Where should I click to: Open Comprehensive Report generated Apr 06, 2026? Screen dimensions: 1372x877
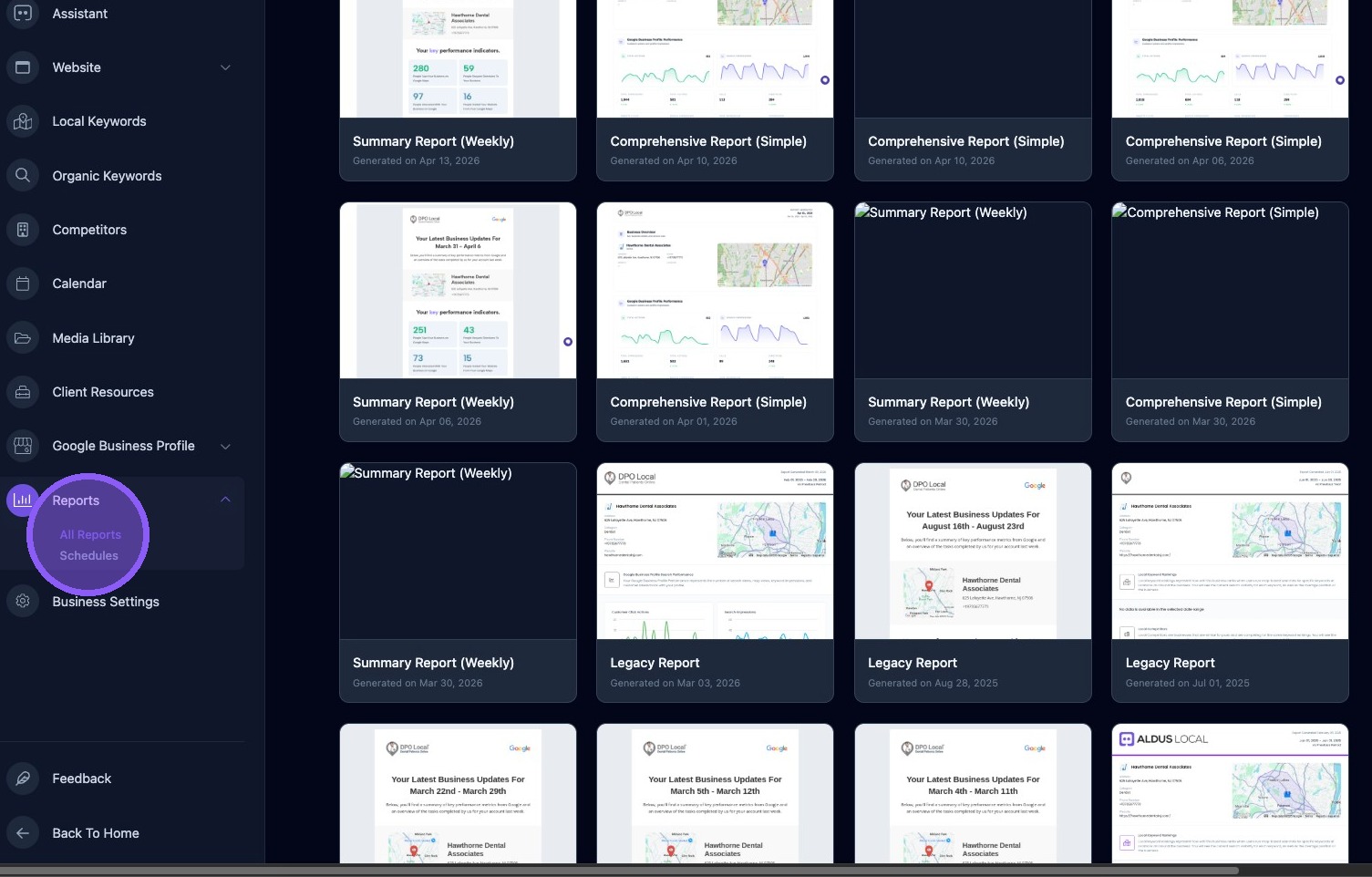(1230, 90)
